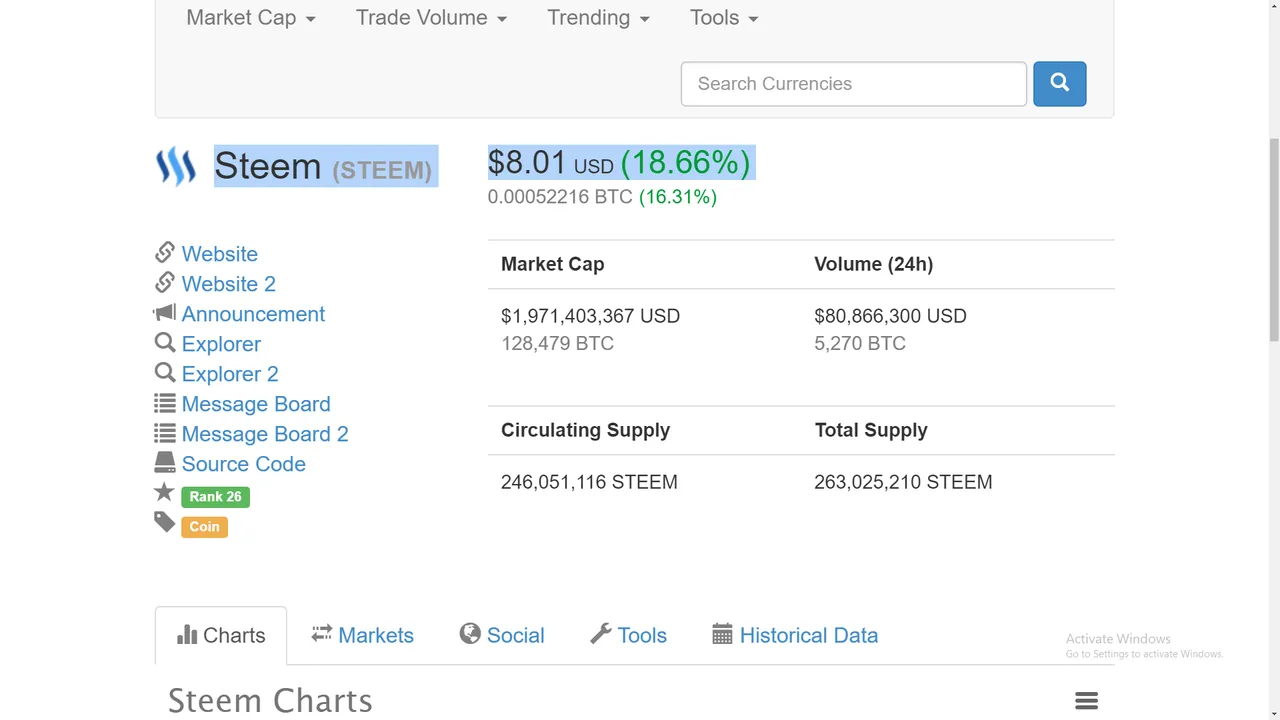The width and height of the screenshot is (1280, 720).
Task: Click the Steem (STEEM) heading
Action: (x=323, y=166)
